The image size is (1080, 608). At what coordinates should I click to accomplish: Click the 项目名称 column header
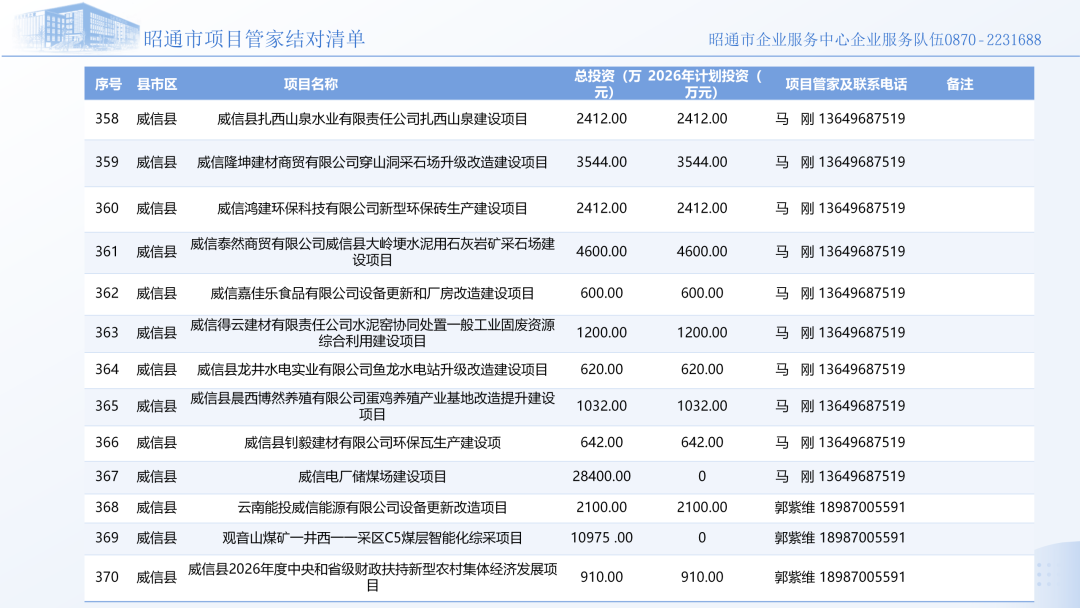[x=311, y=84]
